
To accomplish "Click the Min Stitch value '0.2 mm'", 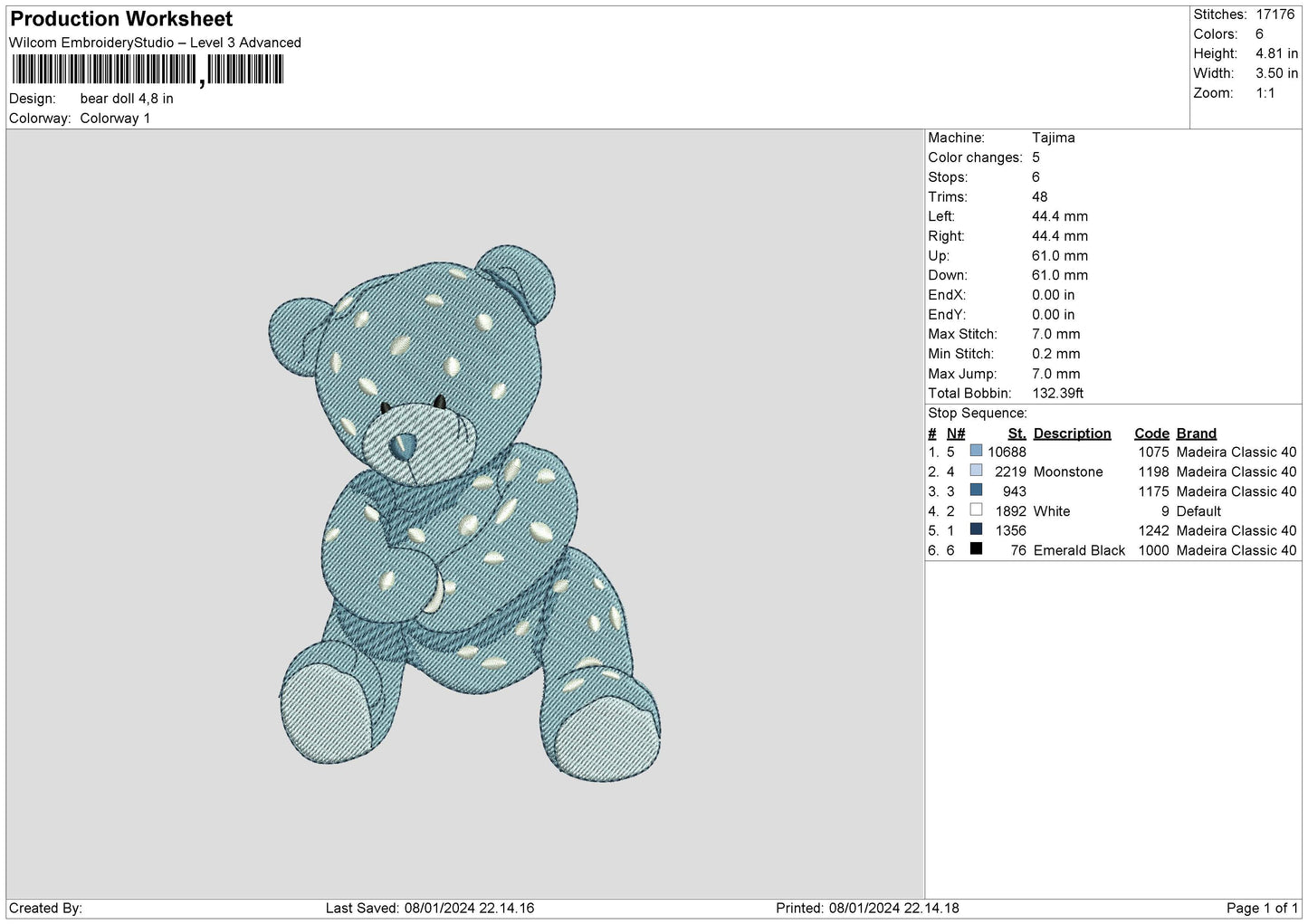I will point(1056,354).
